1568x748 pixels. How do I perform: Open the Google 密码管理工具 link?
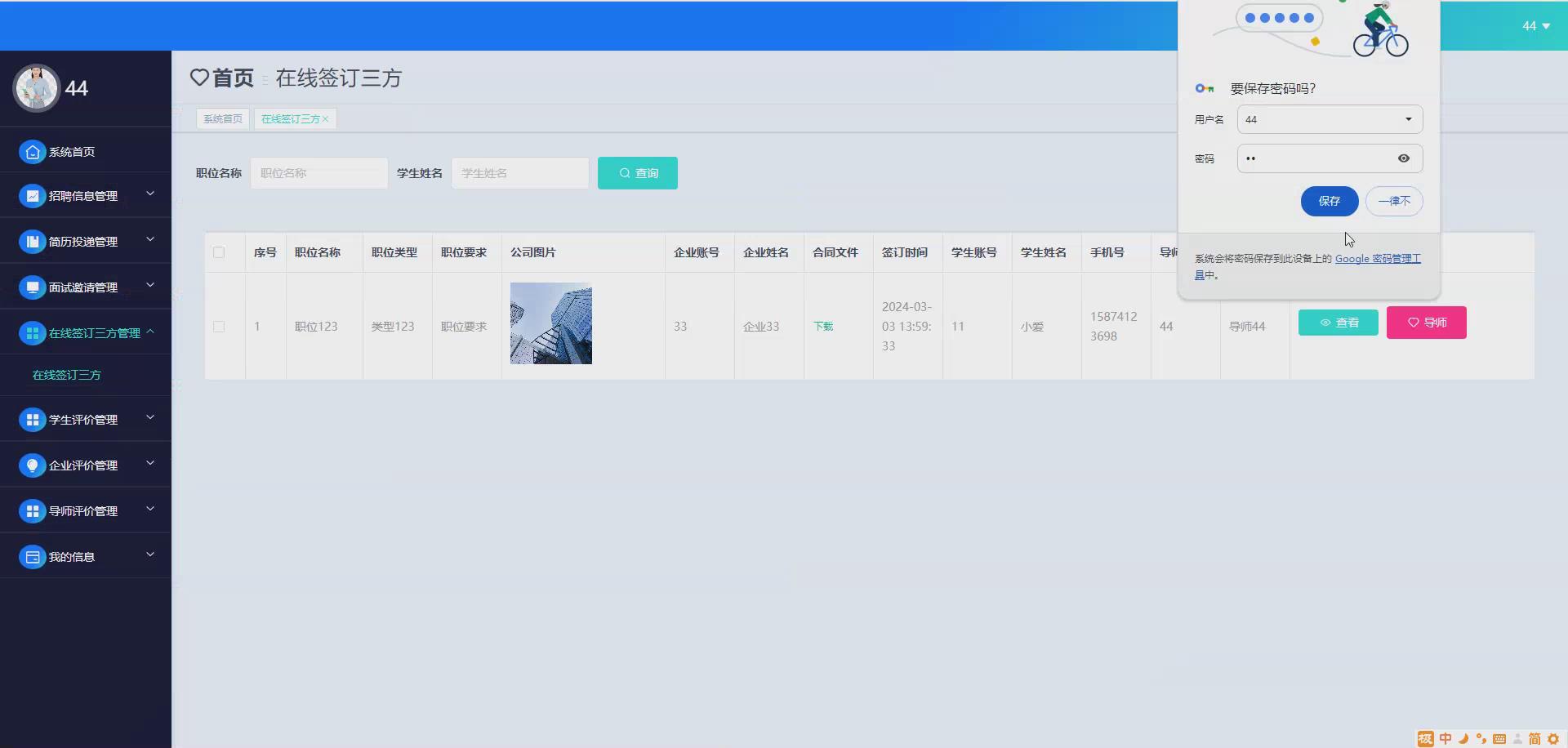[1379, 258]
